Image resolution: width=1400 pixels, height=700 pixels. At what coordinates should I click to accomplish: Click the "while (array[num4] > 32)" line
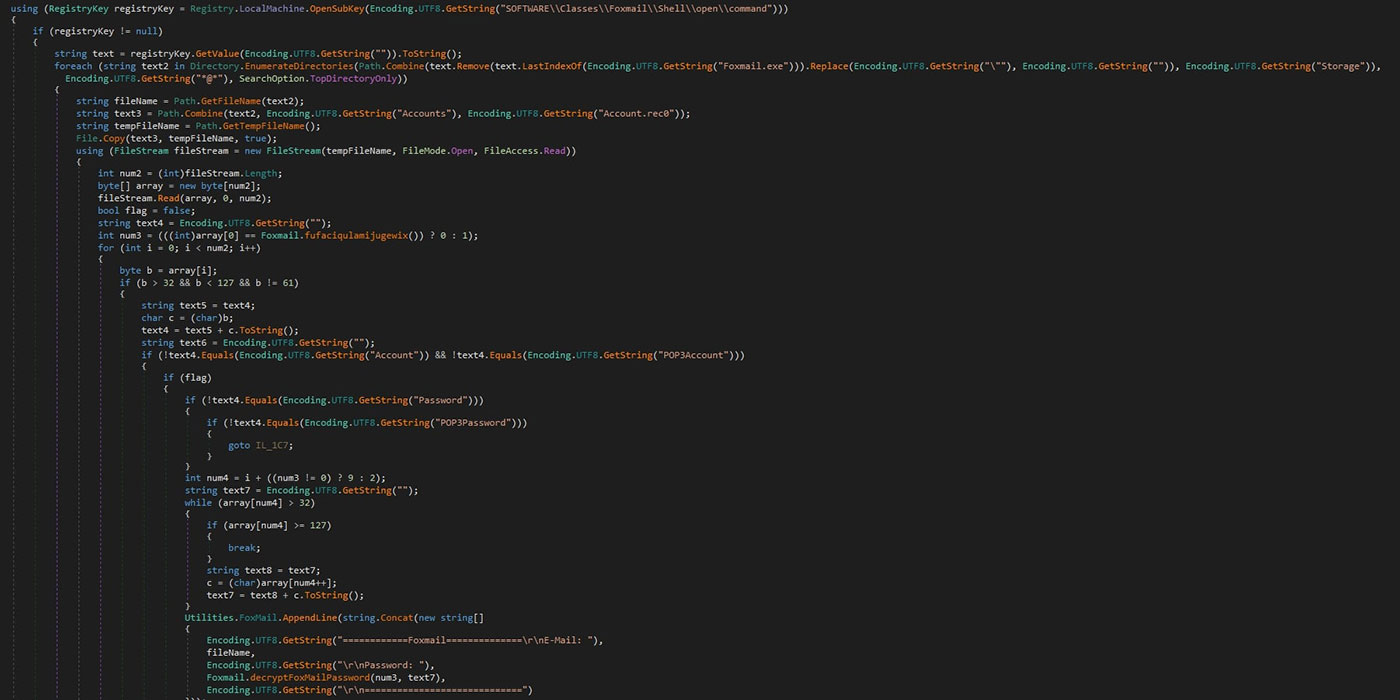[250, 502]
